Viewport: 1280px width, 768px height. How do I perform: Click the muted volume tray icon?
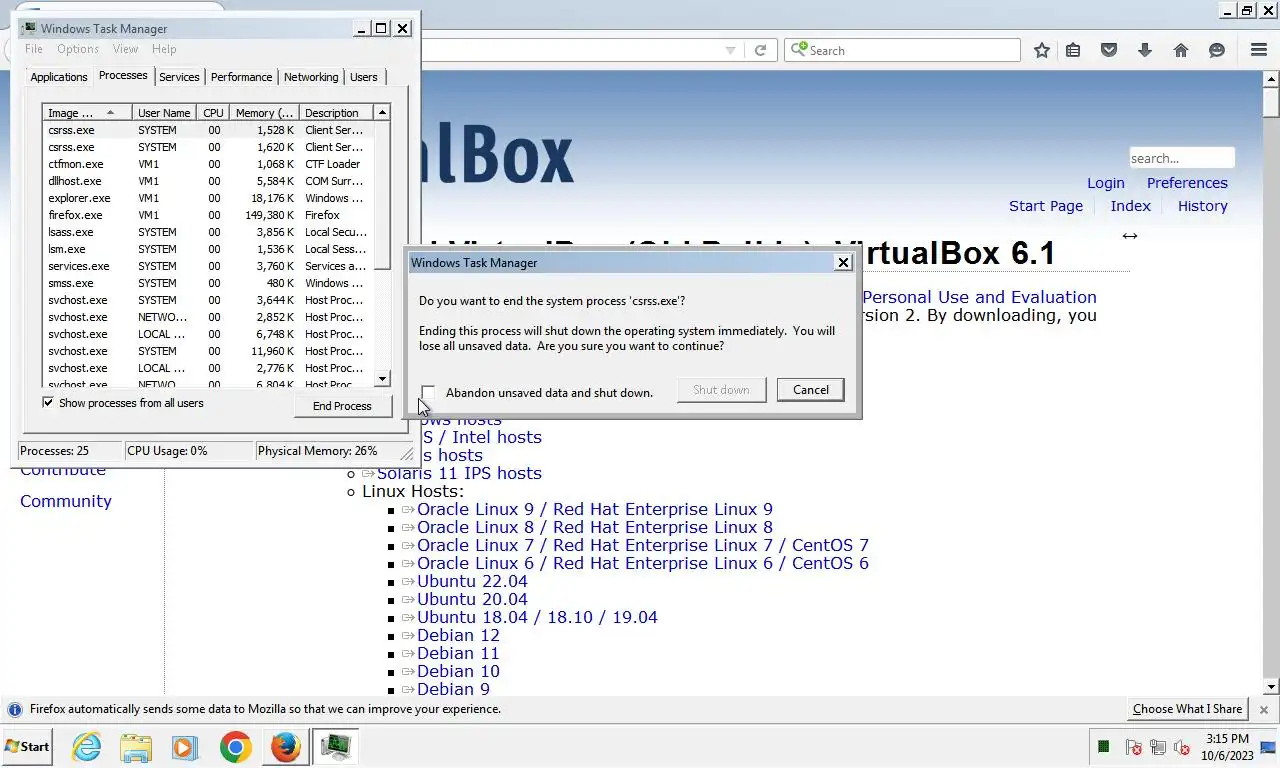point(1182,747)
